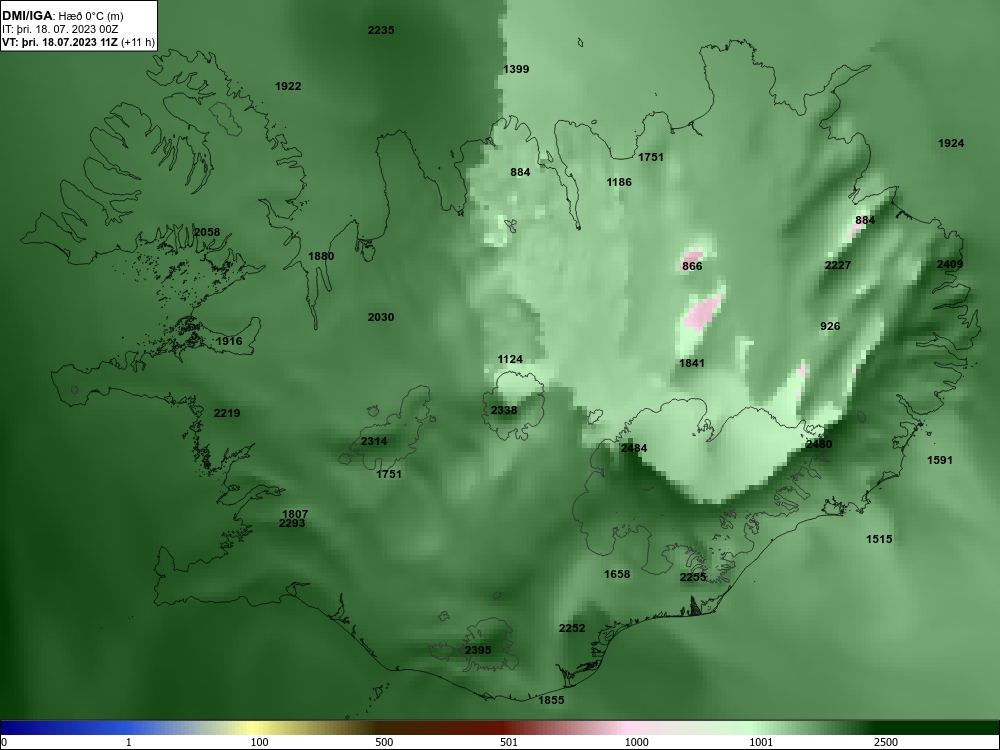
Task: Click the 1591 value label
Action: click(x=939, y=460)
